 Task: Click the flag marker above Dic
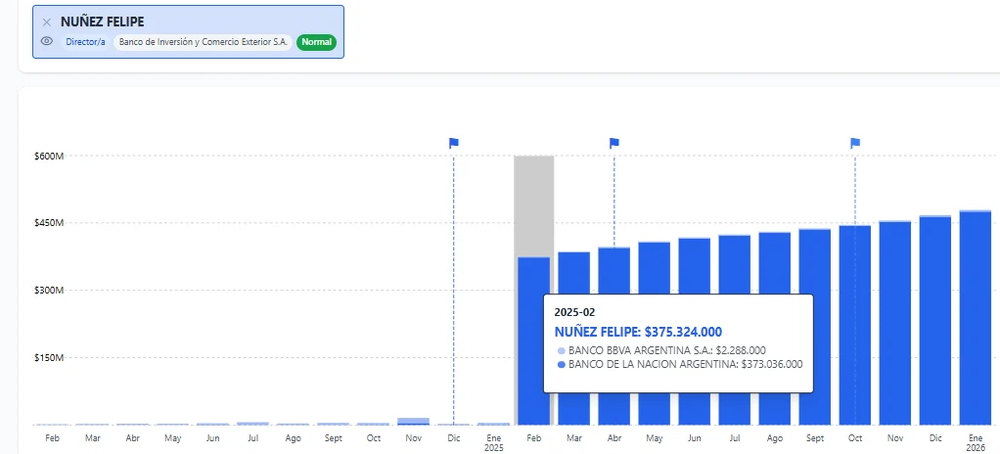(x=453, y=143)
